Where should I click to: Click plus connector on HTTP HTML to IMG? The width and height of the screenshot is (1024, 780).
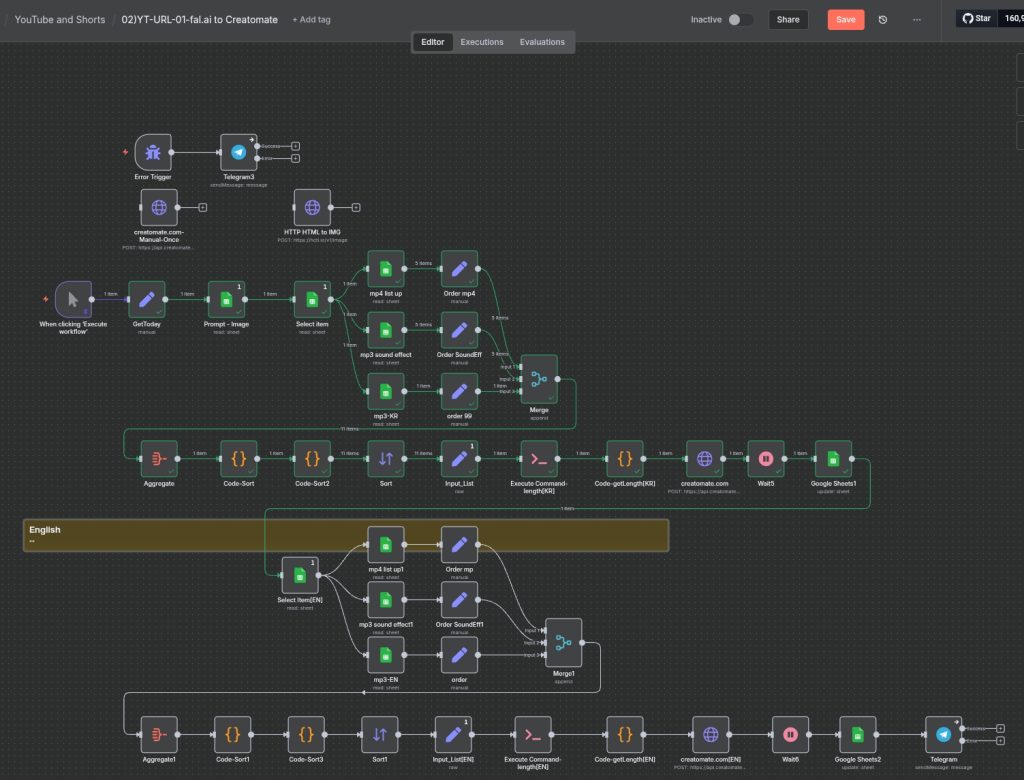356,208
